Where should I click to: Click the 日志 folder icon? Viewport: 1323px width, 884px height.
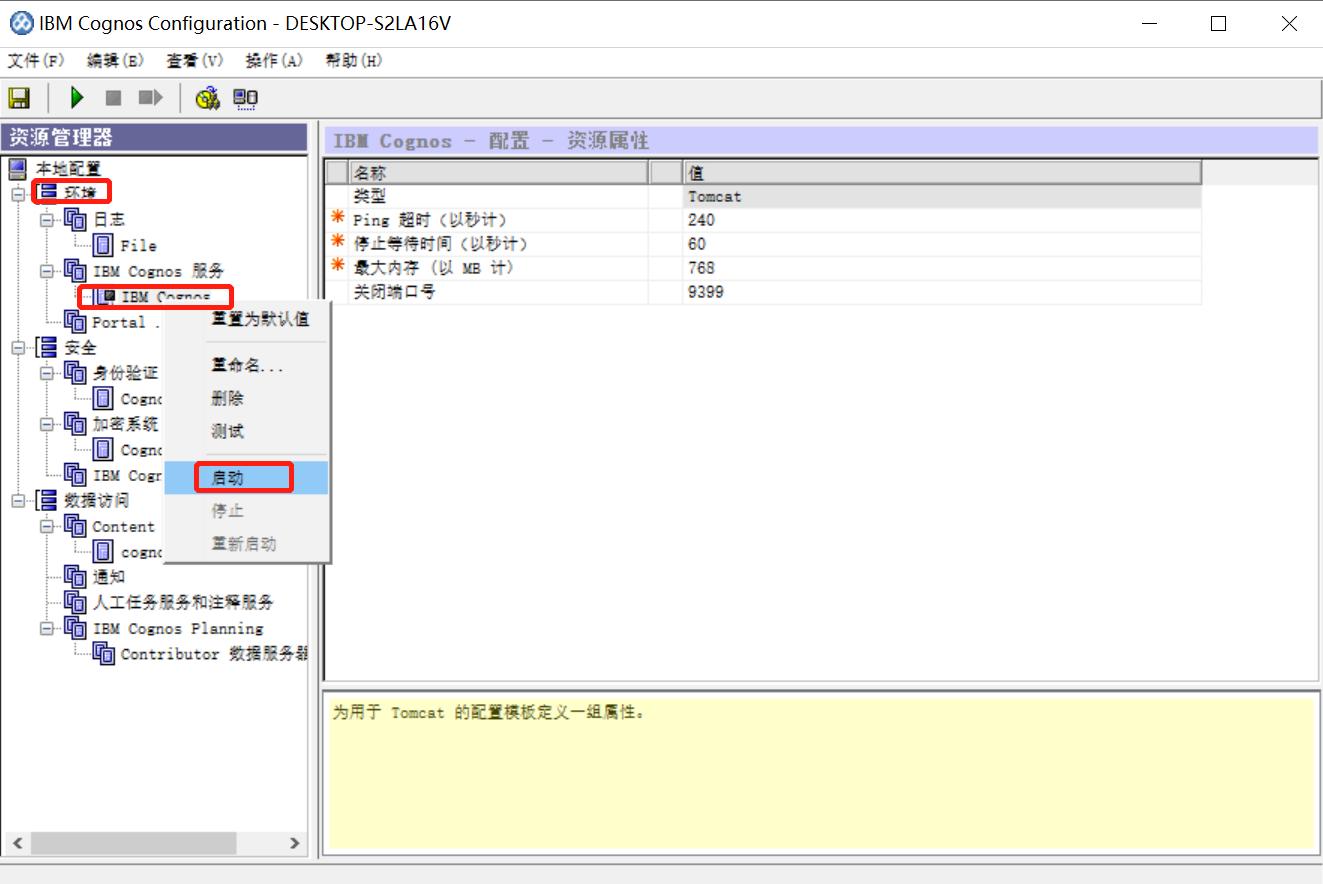click(x=75, y=219)
